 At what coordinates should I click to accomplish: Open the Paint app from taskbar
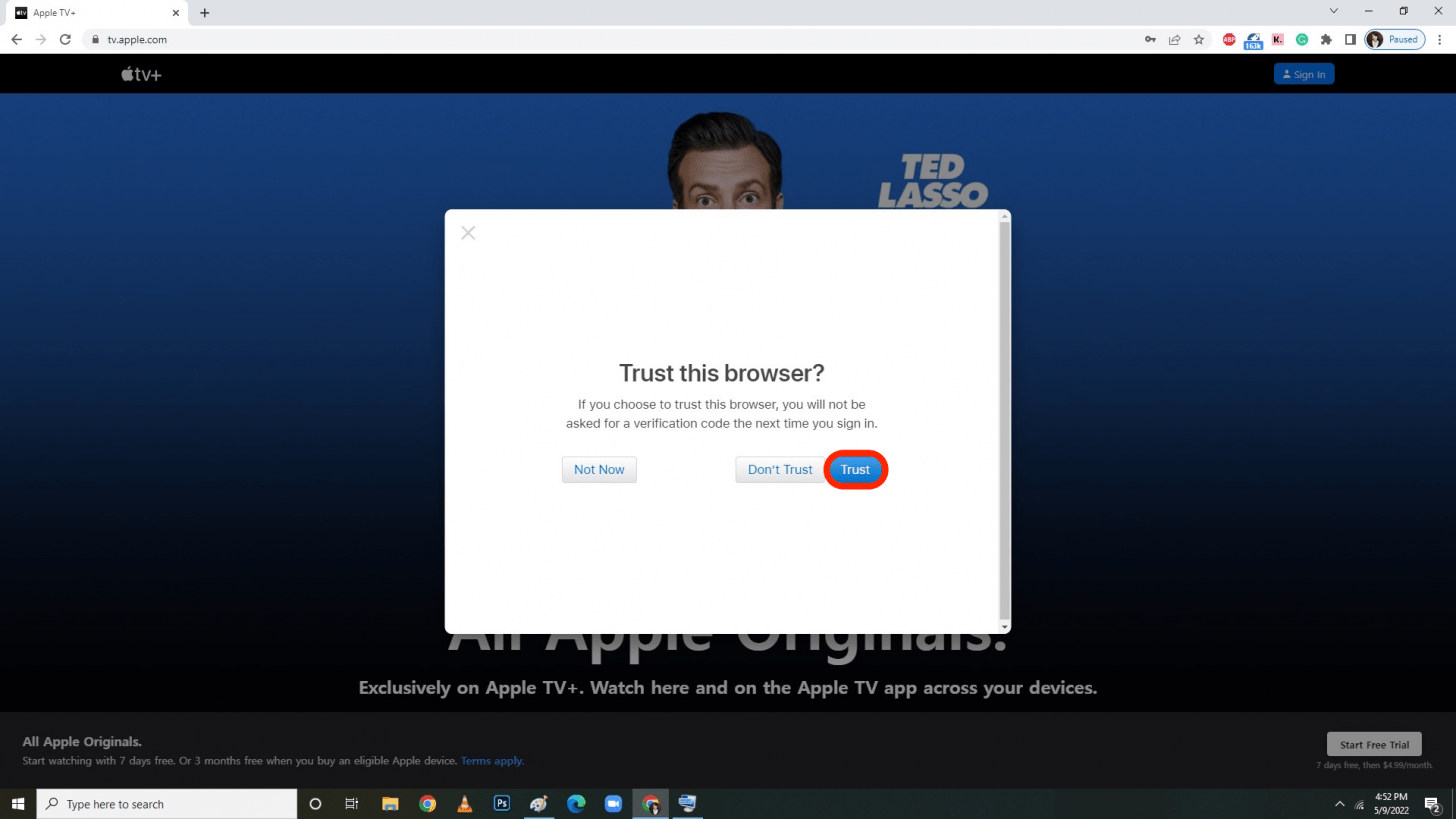pyautogui.click(x=539, y=804)
